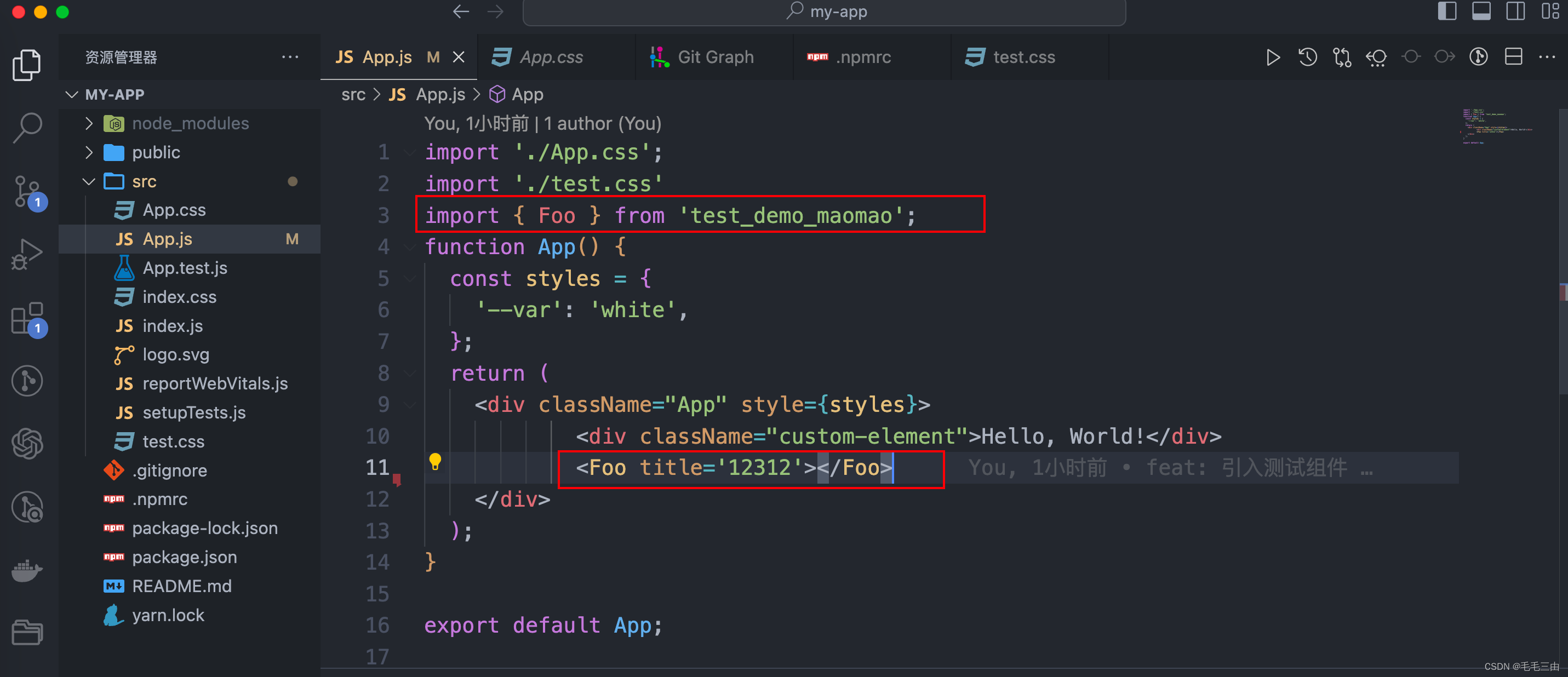The image size is (1568, 677).
Task: Close the App.js tab
Action: (x=459, y=57)
